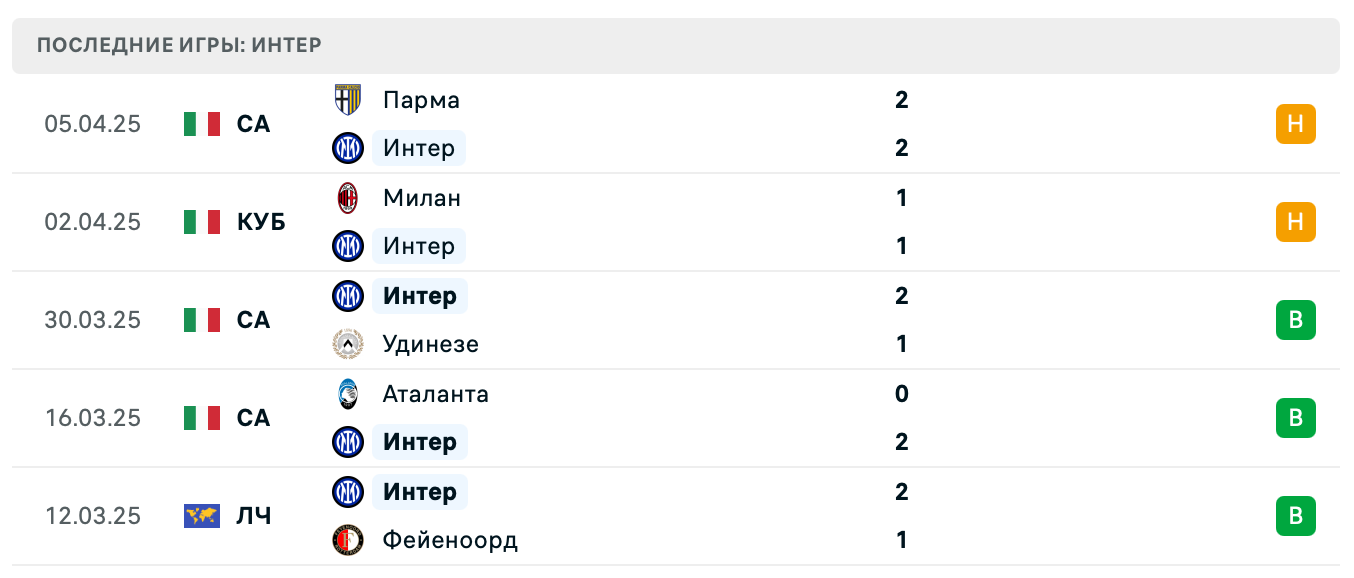1354x578 pixels.
Task: Click the orange Н badge for Parma draw
Action: [1296, 124]
